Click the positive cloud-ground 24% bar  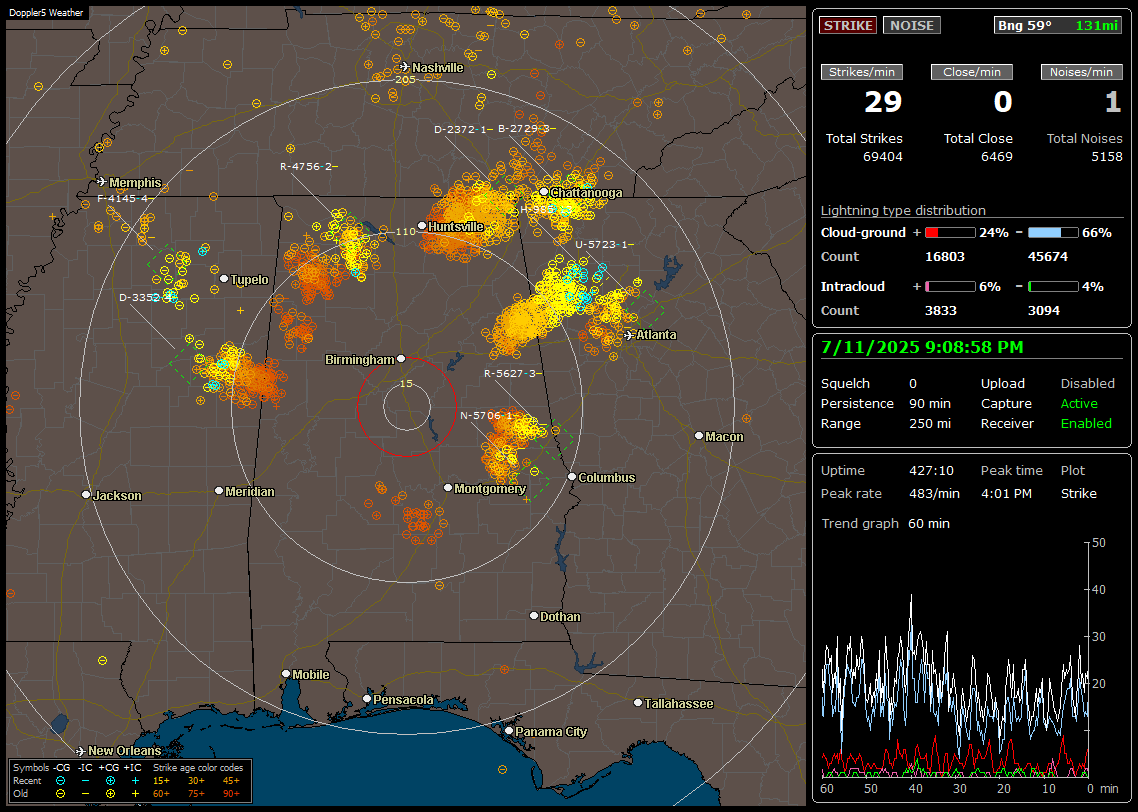950,232
